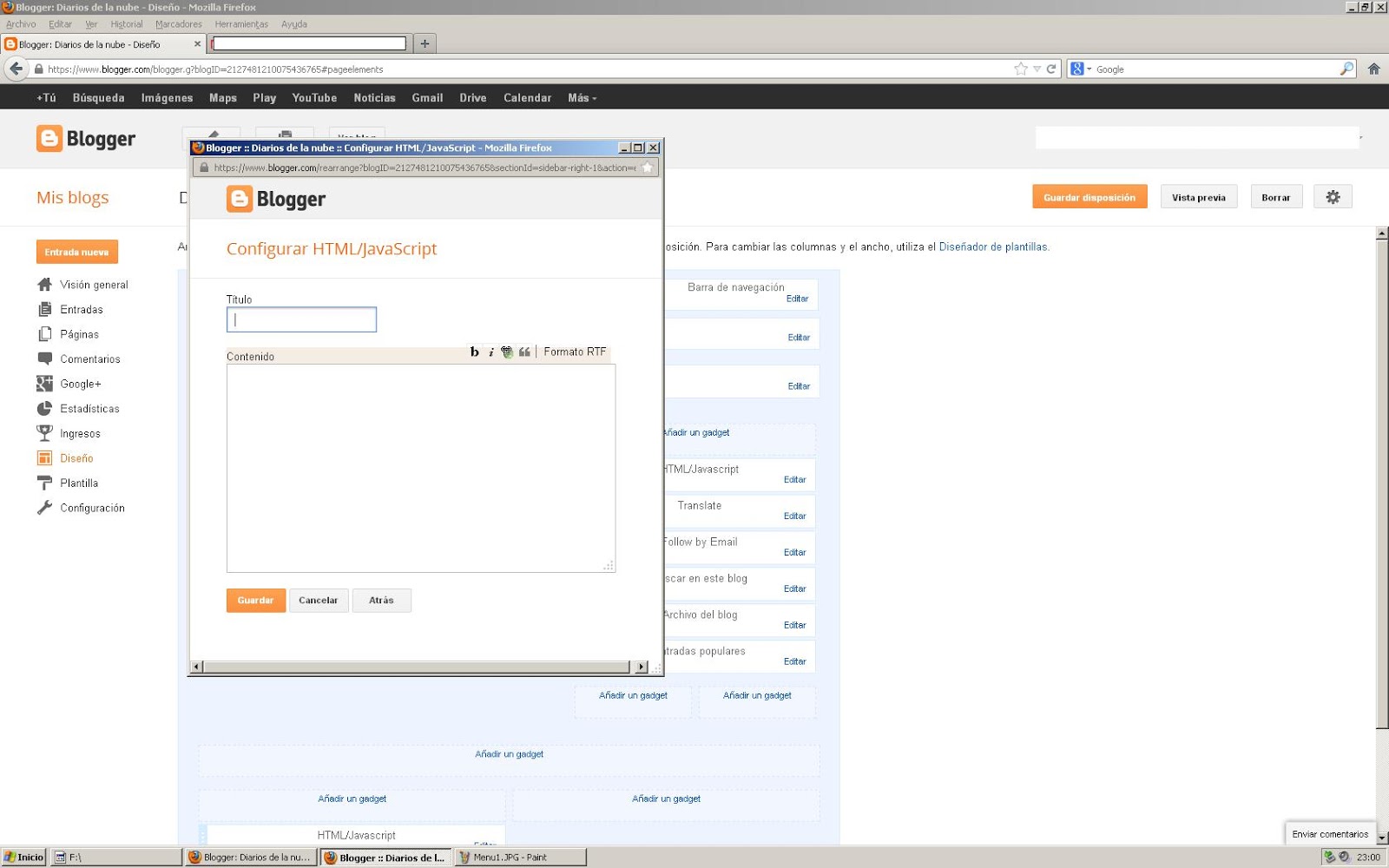Click the Cancelar button
1389x868 pixels.
pyautogui.click(x=319, y=601)
